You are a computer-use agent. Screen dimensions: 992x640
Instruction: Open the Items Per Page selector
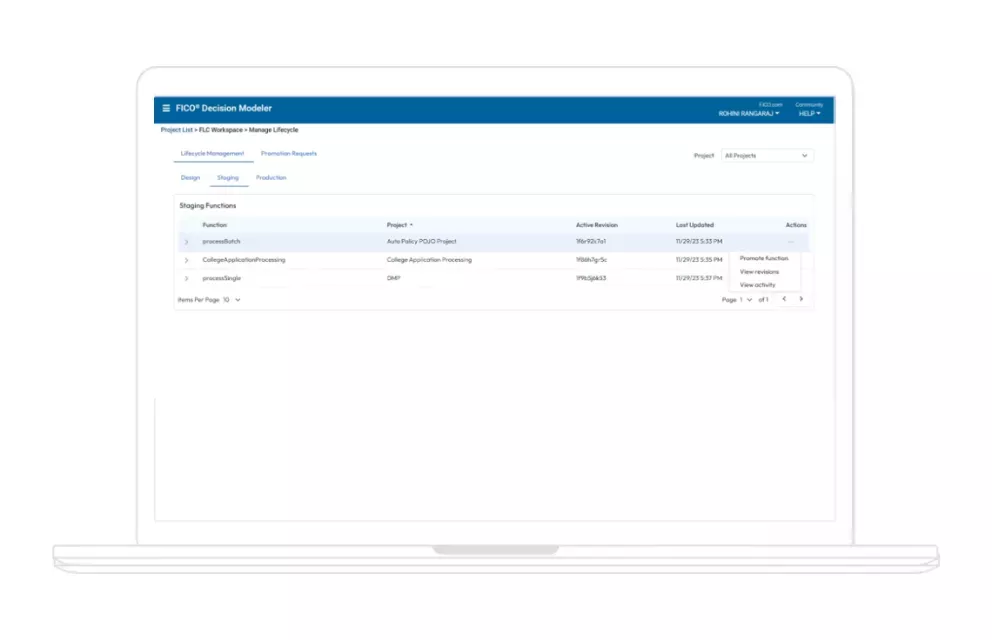(x=230, y=300)
